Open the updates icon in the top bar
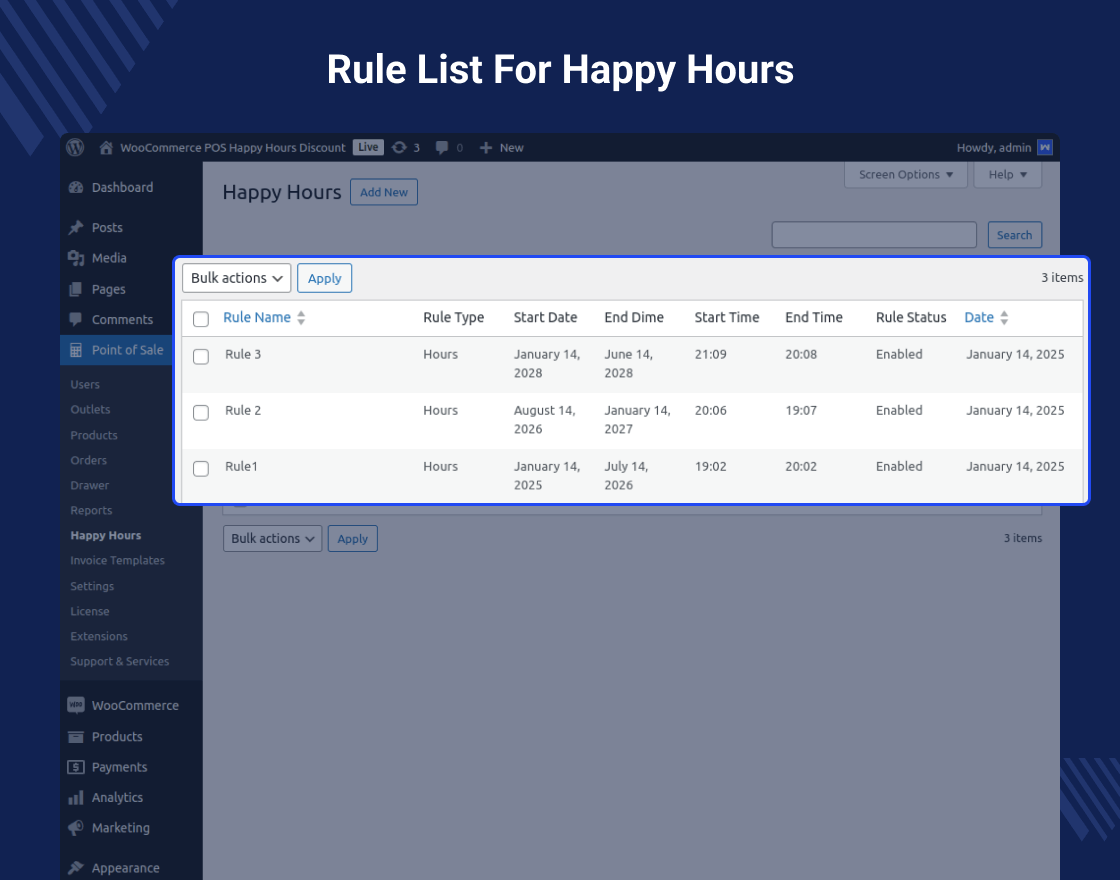The image size is (1120, 880). click(x=398, y=147)
